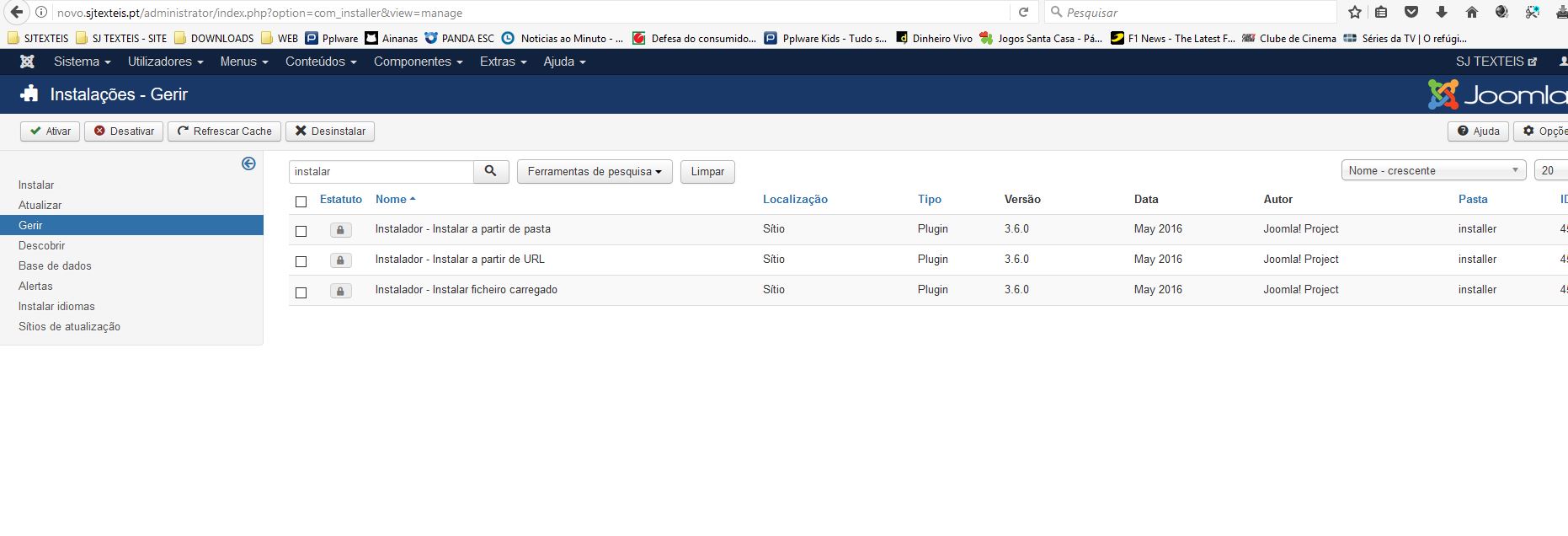The image size is (1568, 536).
Task: Select the checkbox for Instalar ficheiro carregado
Action: coord(301,292)
